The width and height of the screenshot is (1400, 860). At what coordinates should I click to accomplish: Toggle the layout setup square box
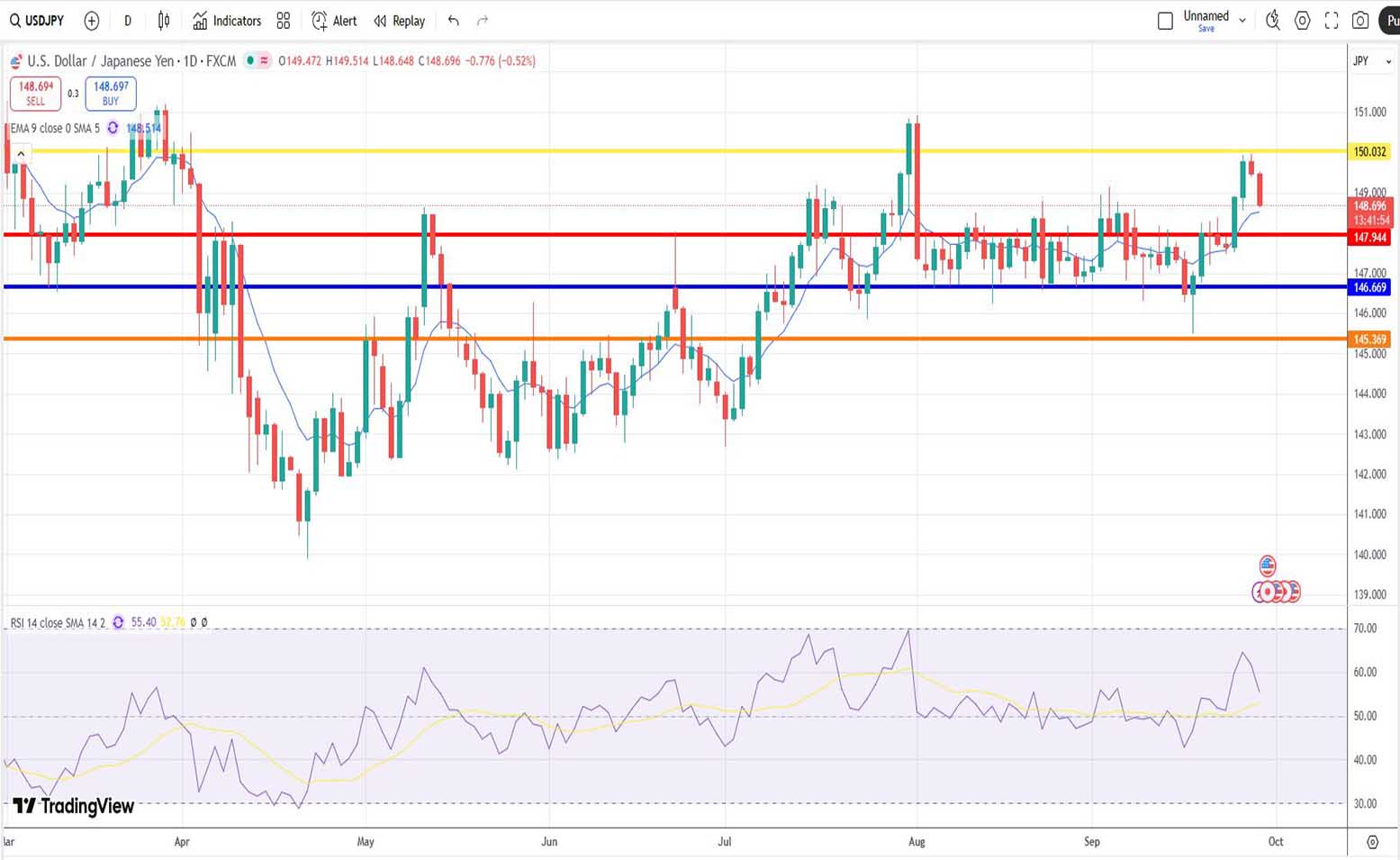pyautogui.click(x=1165, y=21)
